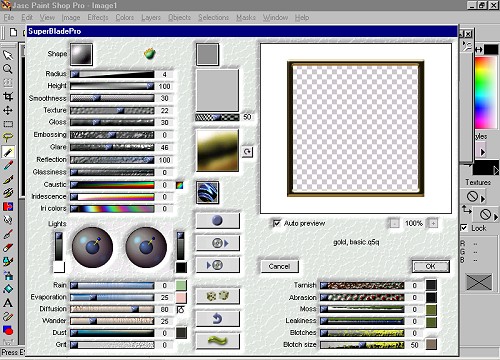Click the Caustic color cube icon

tap(180, 185)
